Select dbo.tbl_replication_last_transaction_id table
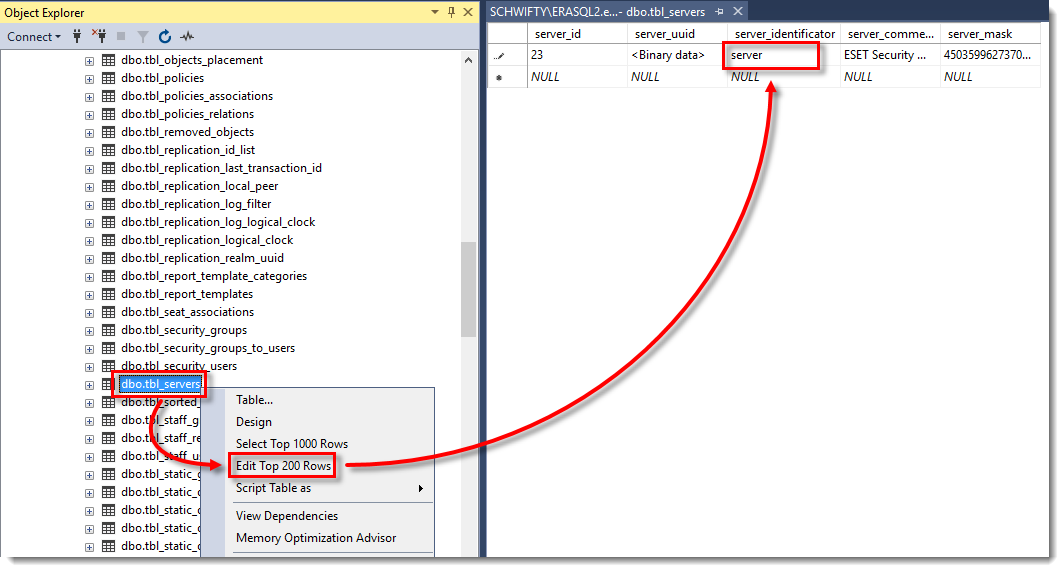This screenshot has width=1064, height=572. click(221, 168)
